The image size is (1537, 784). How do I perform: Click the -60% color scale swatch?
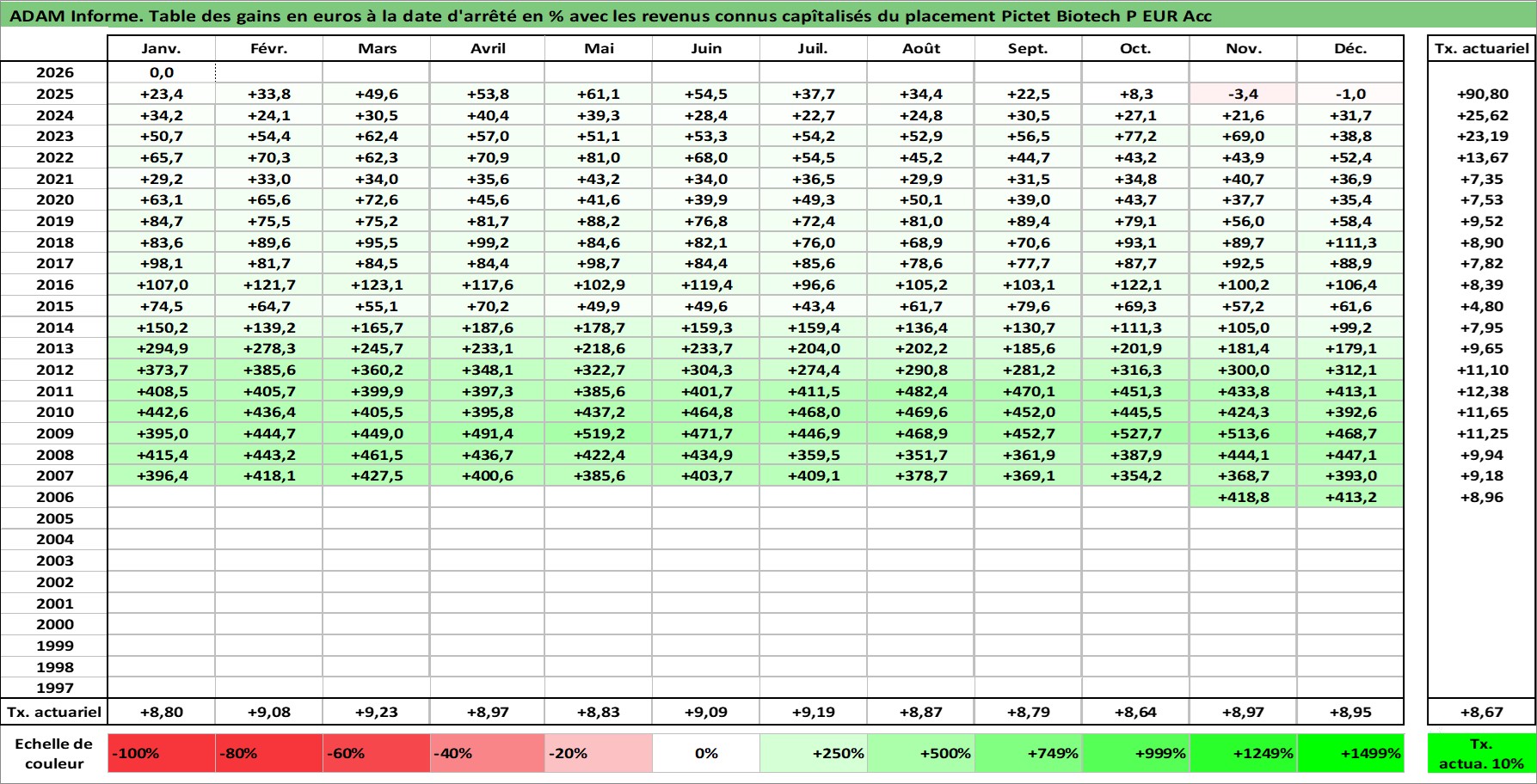[377, 753]
